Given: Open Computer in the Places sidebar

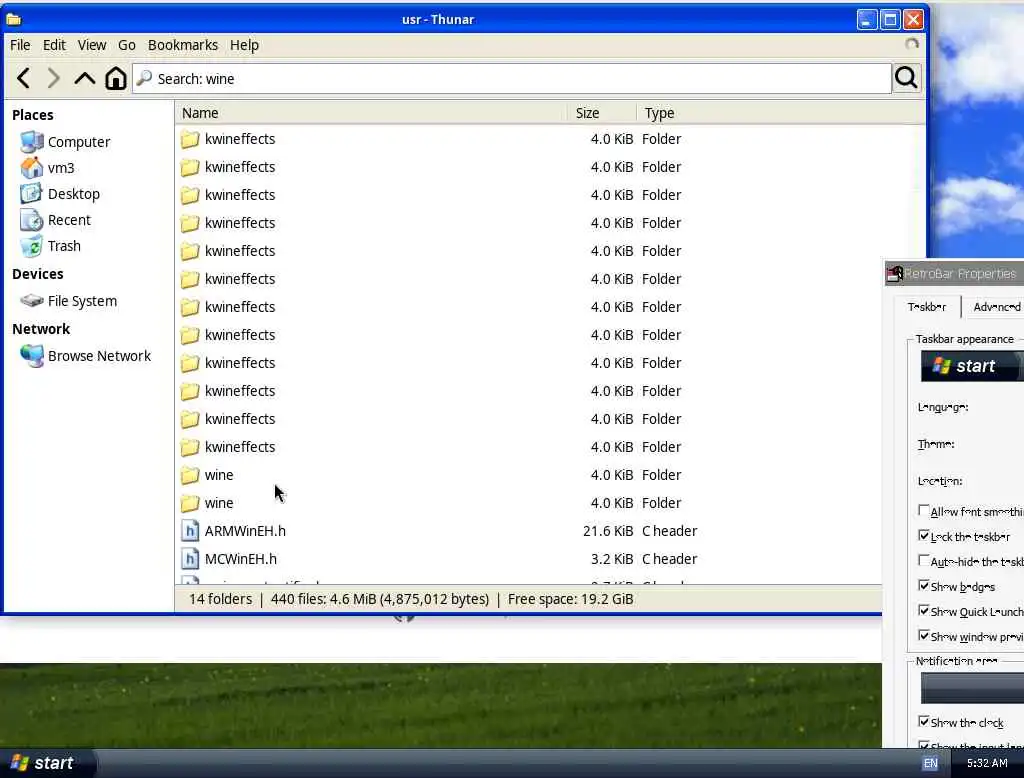Looking at the screenshot, I should coord(78,142).
